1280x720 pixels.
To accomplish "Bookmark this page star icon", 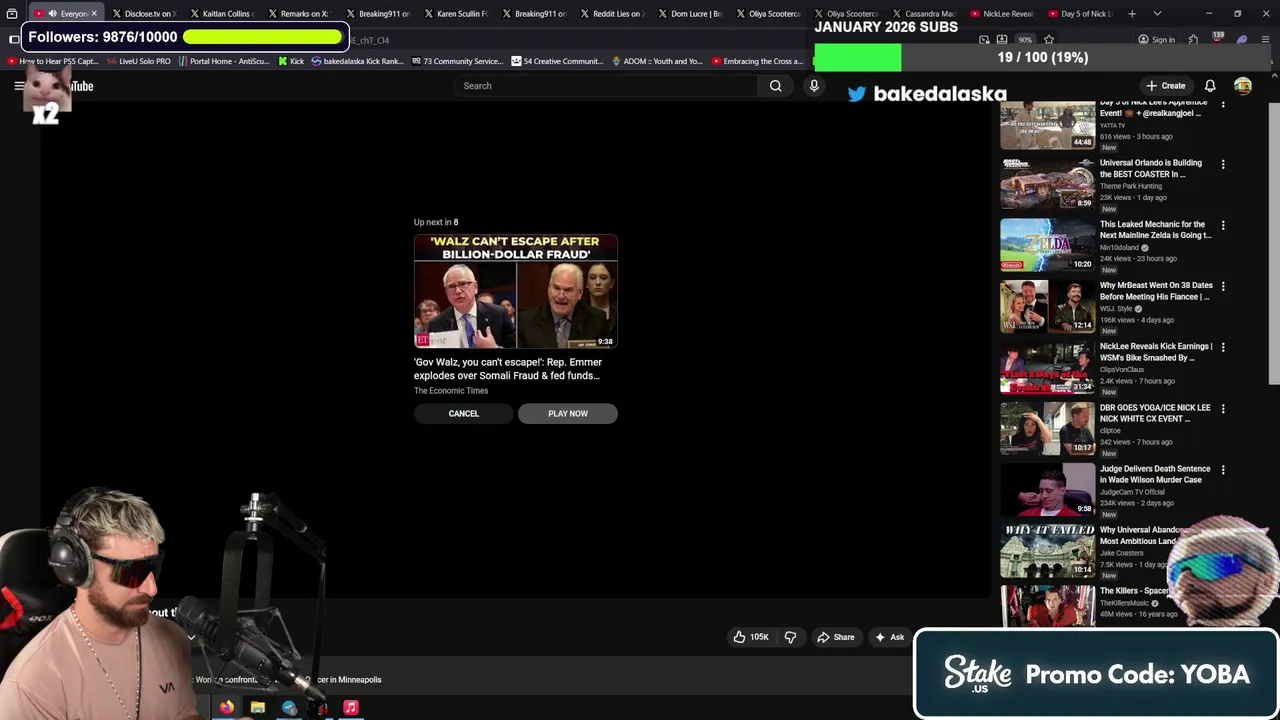I will point(1049,40).
